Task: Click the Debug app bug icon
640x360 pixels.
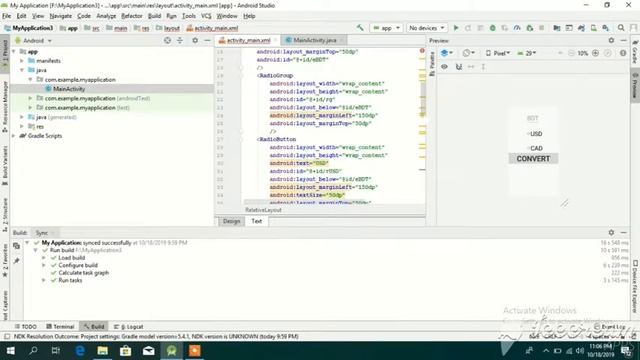Action: 493,28
